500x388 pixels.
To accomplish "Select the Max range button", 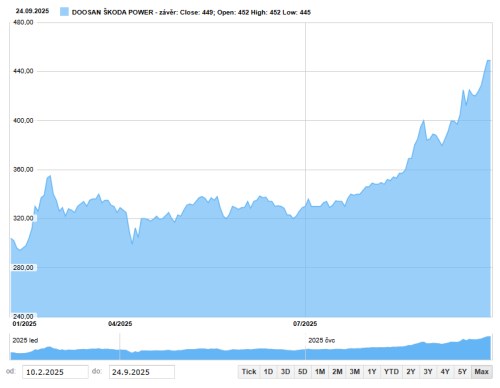I will [482, 372].
